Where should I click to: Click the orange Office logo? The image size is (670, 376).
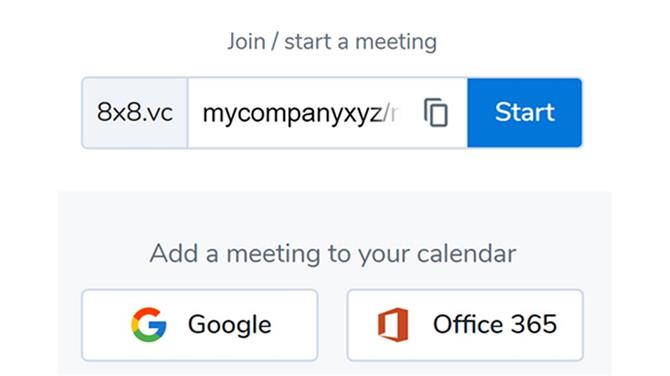[x=393, y=325]
